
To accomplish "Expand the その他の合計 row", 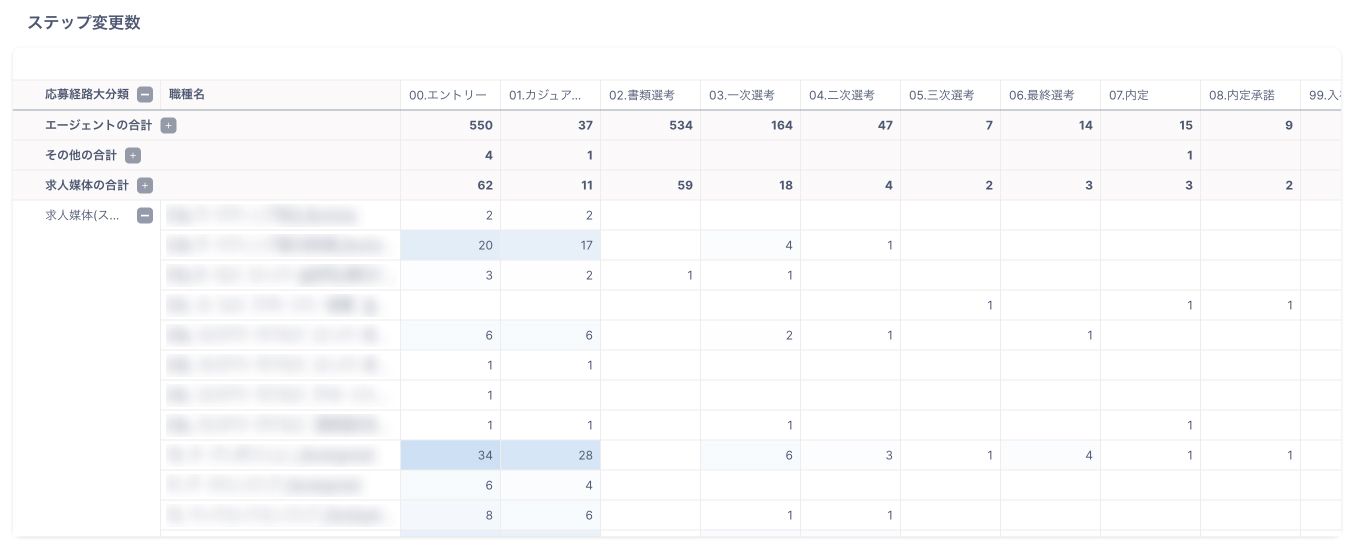I will pyautogui.click(x=133, y=155).
